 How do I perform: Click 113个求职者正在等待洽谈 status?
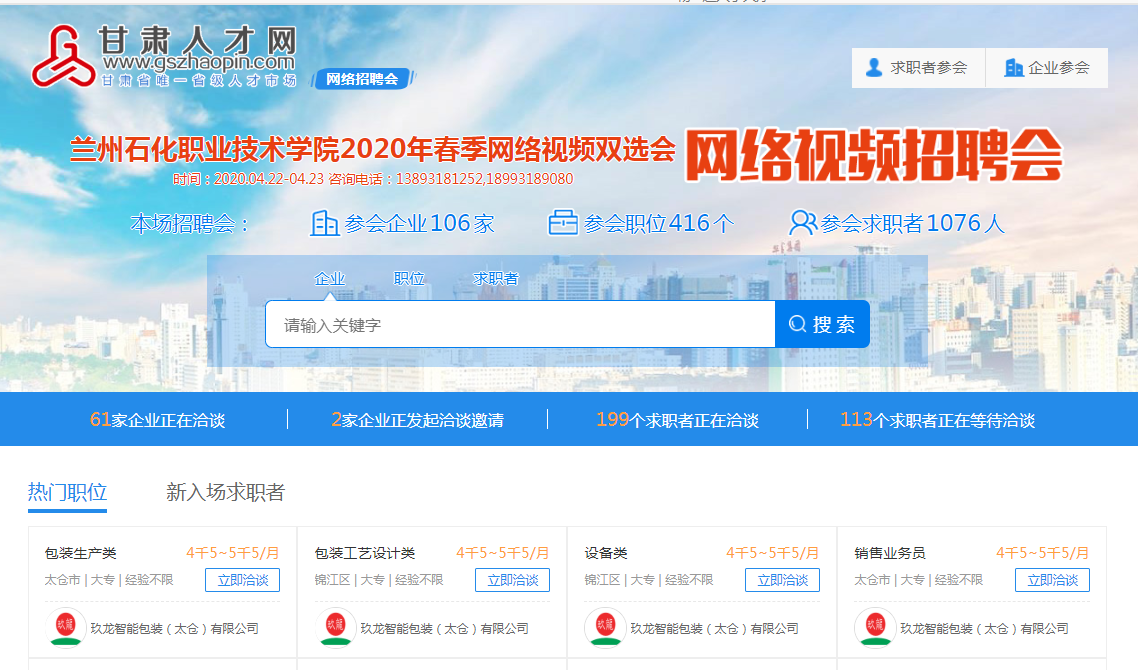click(x=937, y=420)
